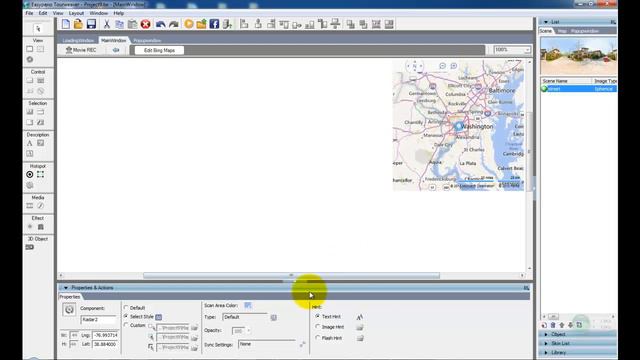Open the zoom 100% dropdown
The height and width of the screenshot is (360, 640).
tap(527, 50)
